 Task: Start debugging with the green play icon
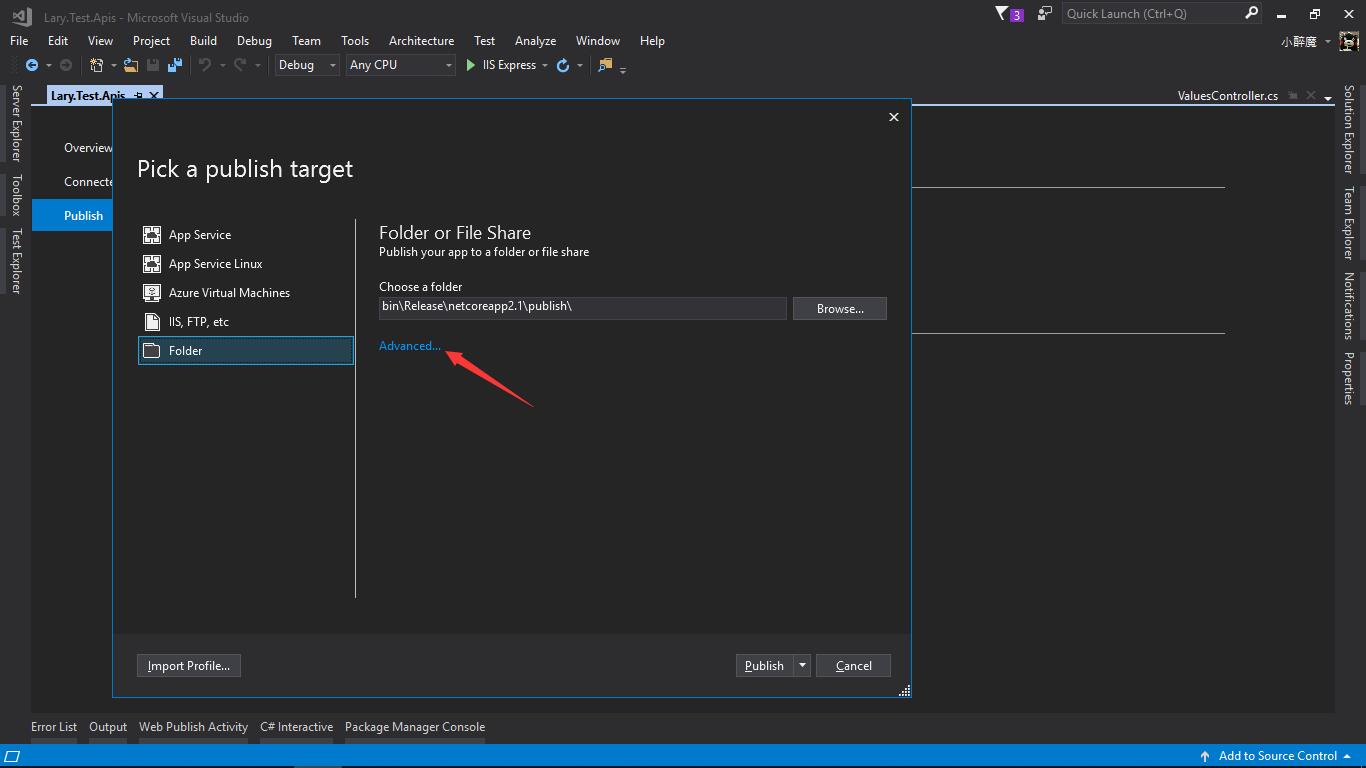(471, 65)
